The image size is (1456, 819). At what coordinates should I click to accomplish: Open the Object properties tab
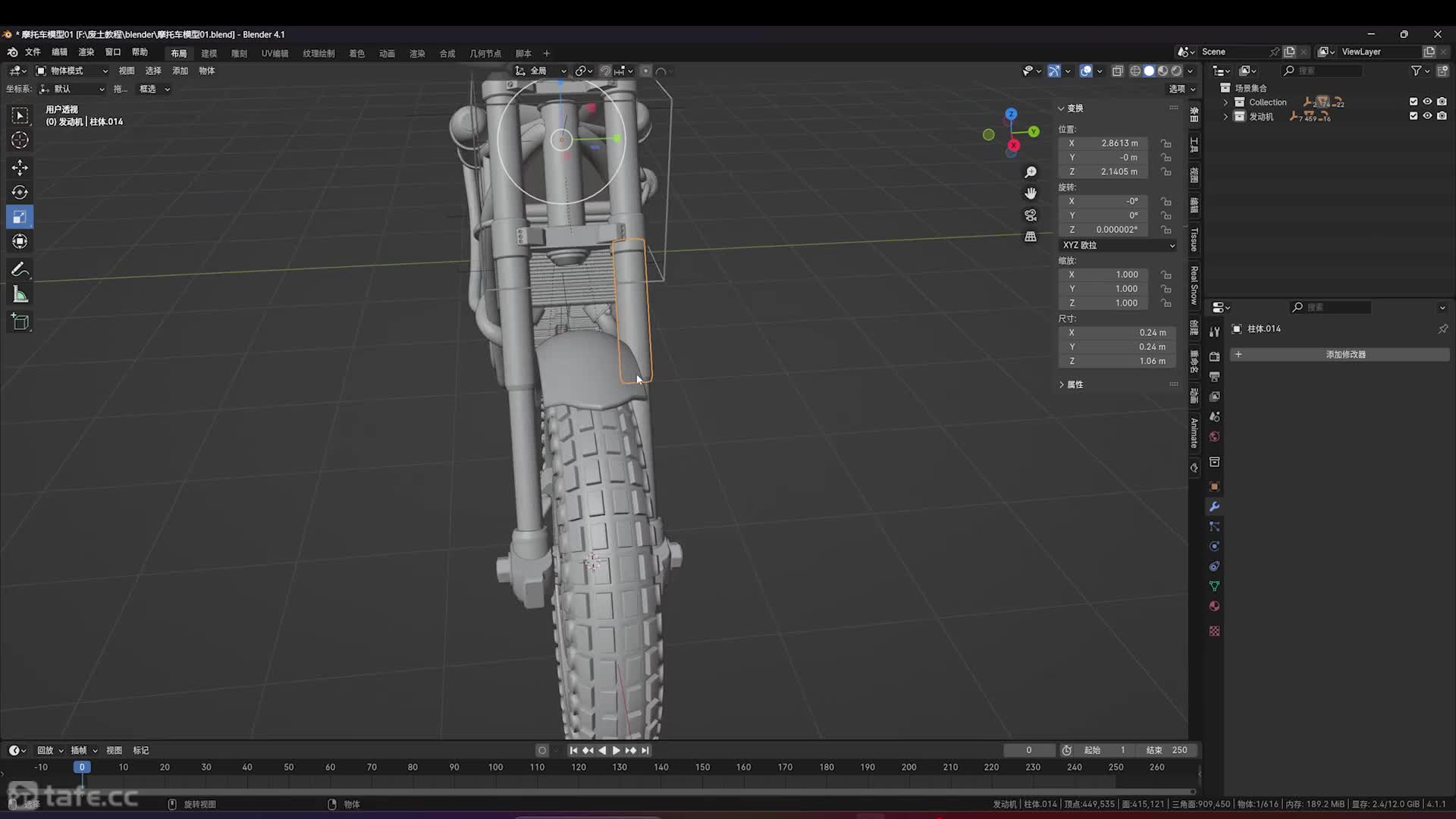[x=1214, y=486]
